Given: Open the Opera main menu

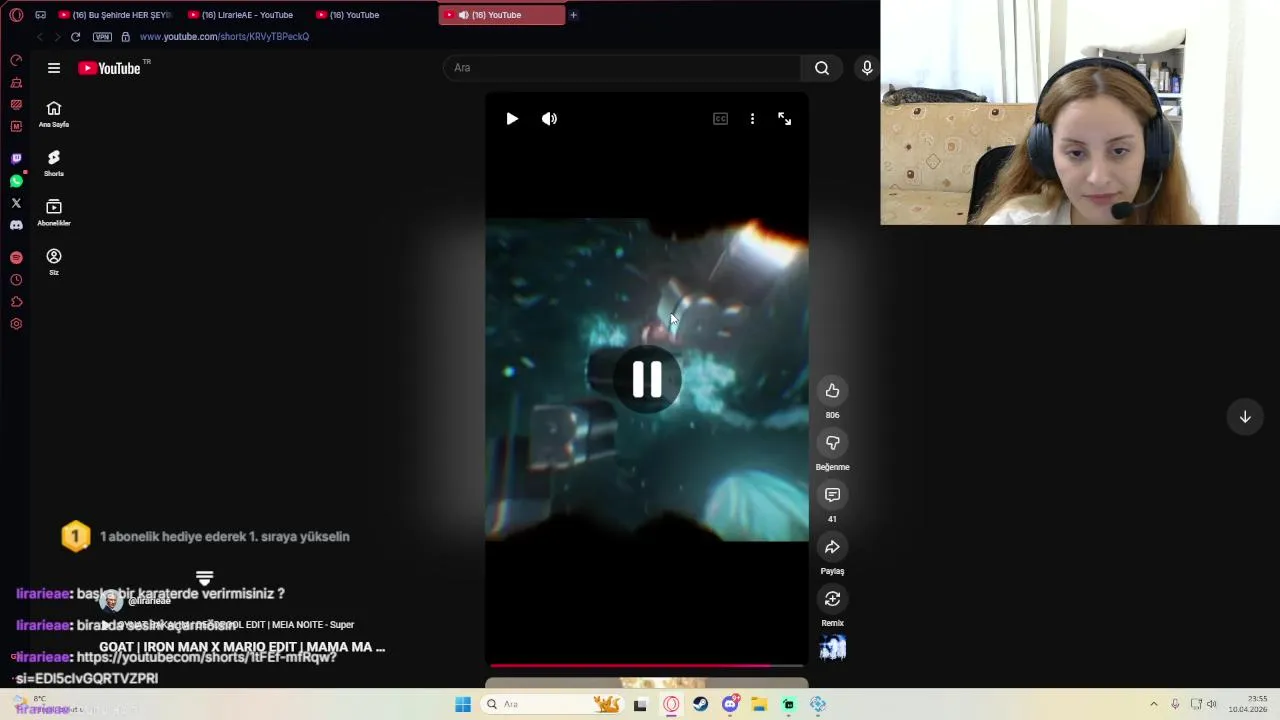Looking at the screenshot, I should click(16, 15).
